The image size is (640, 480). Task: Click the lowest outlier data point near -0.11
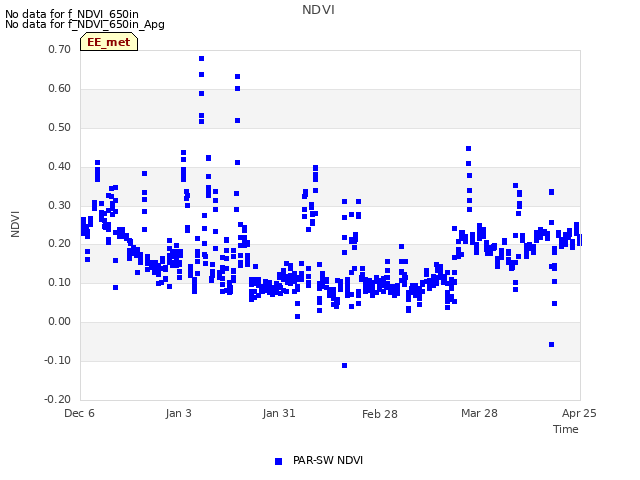click(344, 366)
